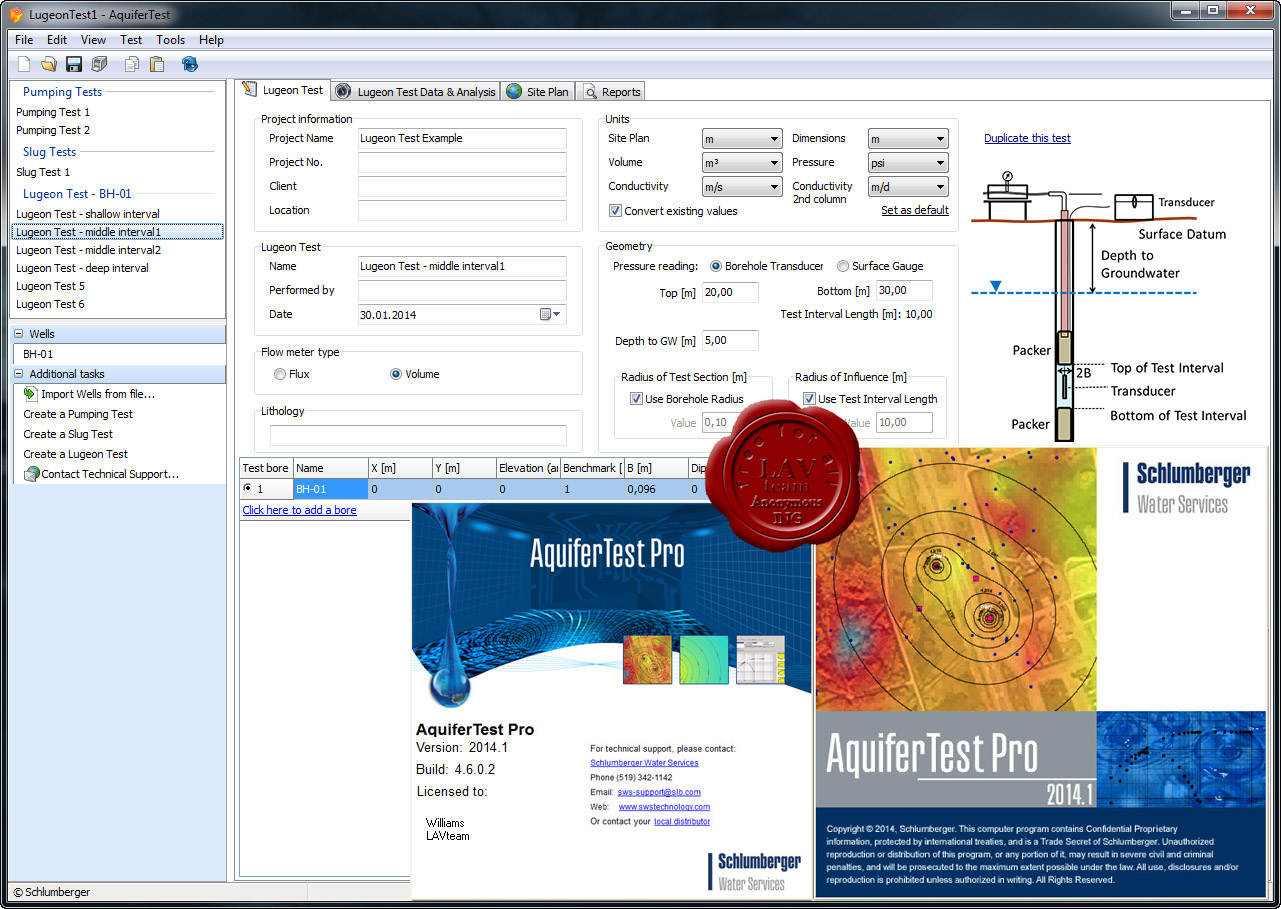Click the Contact Technical Support icon

click(x=31, y=474)
